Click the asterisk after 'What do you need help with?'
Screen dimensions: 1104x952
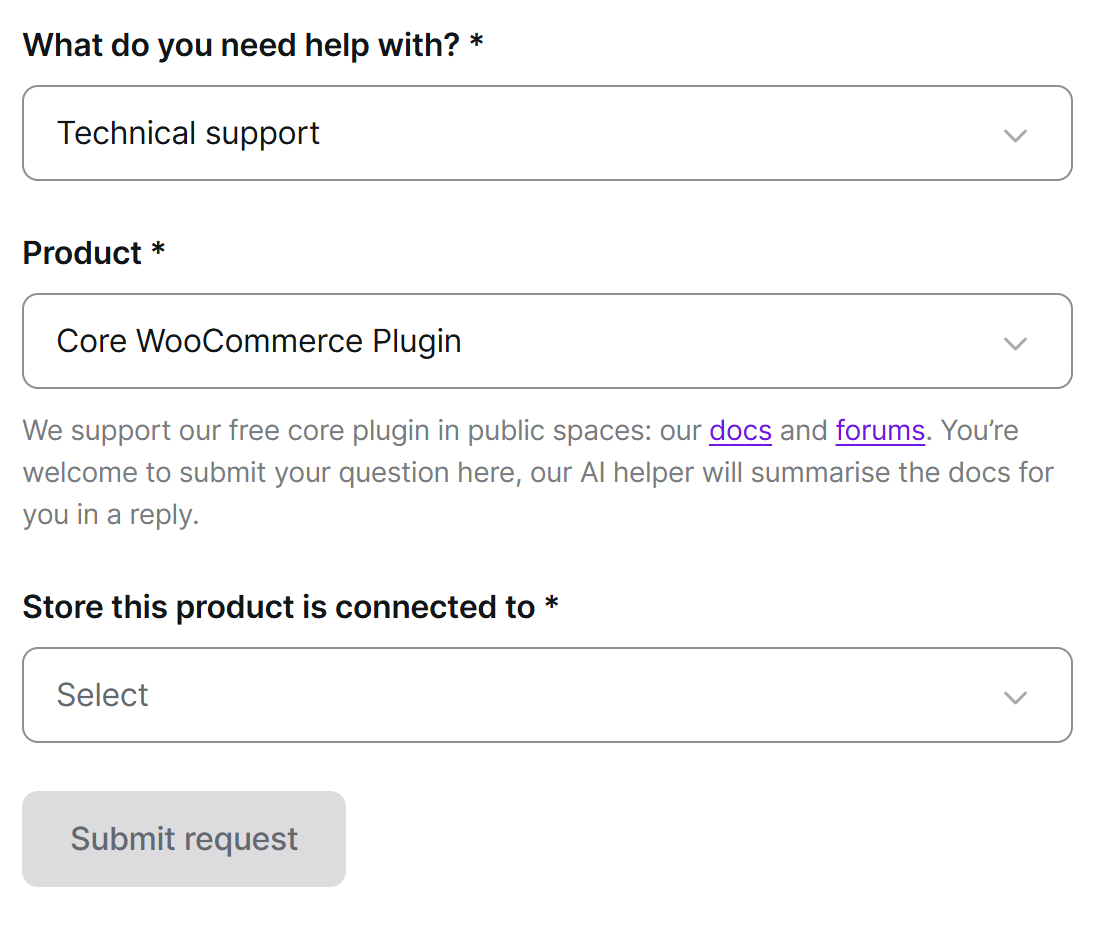[477, 42]
